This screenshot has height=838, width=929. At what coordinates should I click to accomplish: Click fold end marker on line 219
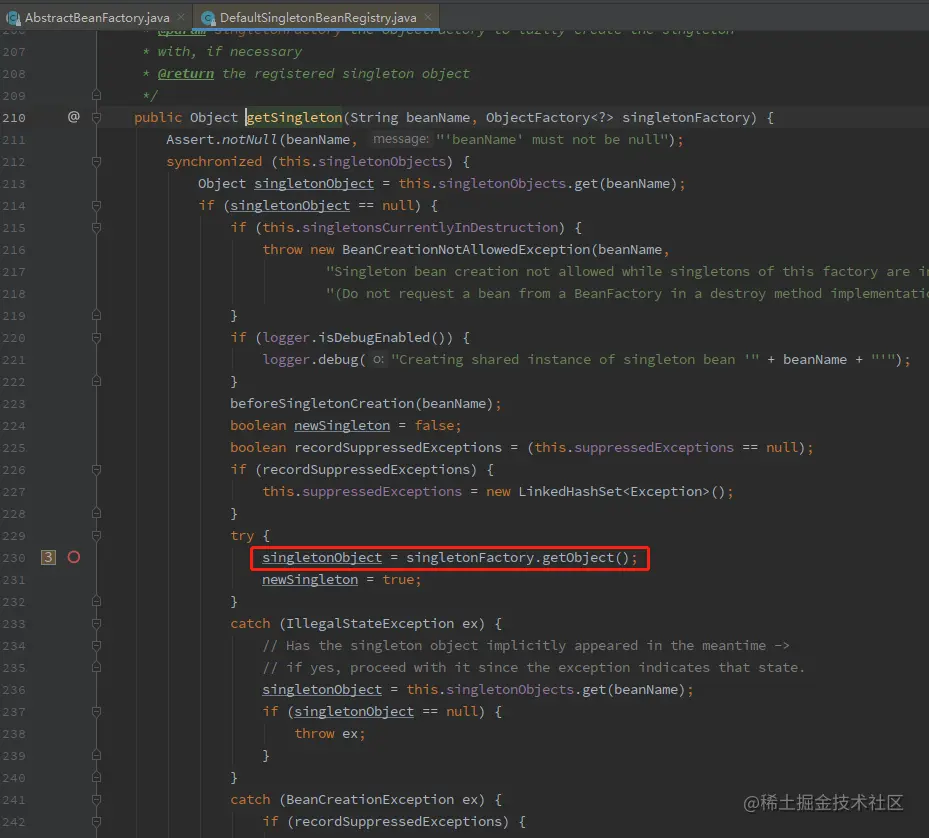click(x=97, y=315)
